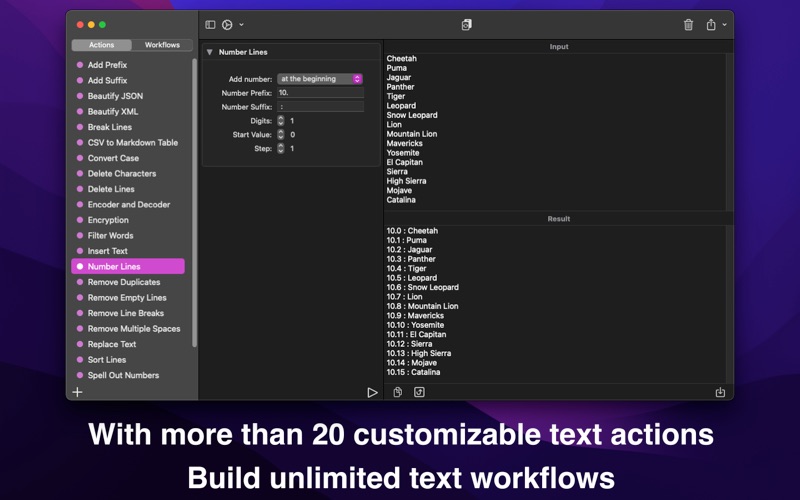The width and height of the screenshot is (800, 500).
Task: Select the highlighted Number Lines action
Action: 128,266
